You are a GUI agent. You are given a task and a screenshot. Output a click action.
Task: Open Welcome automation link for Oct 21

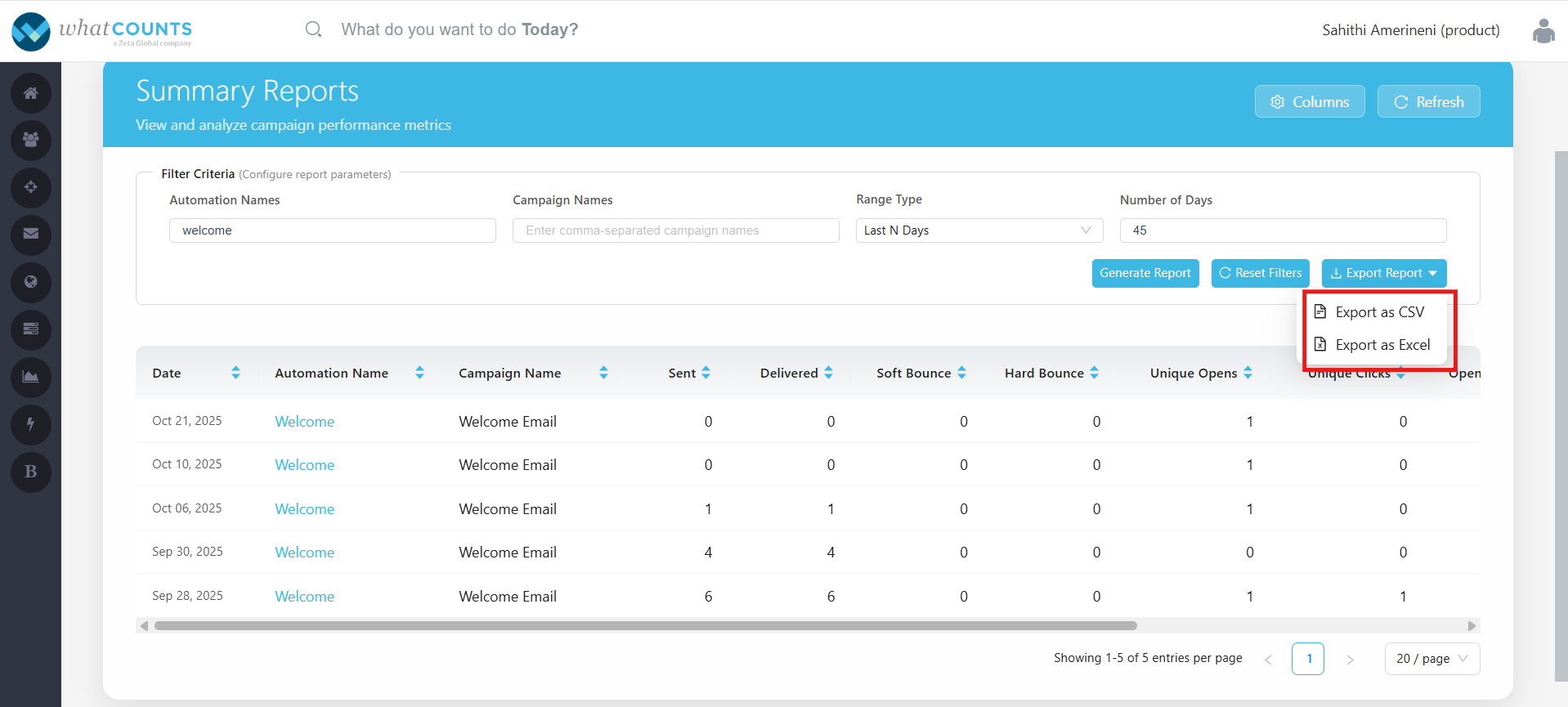click(304, 422)
